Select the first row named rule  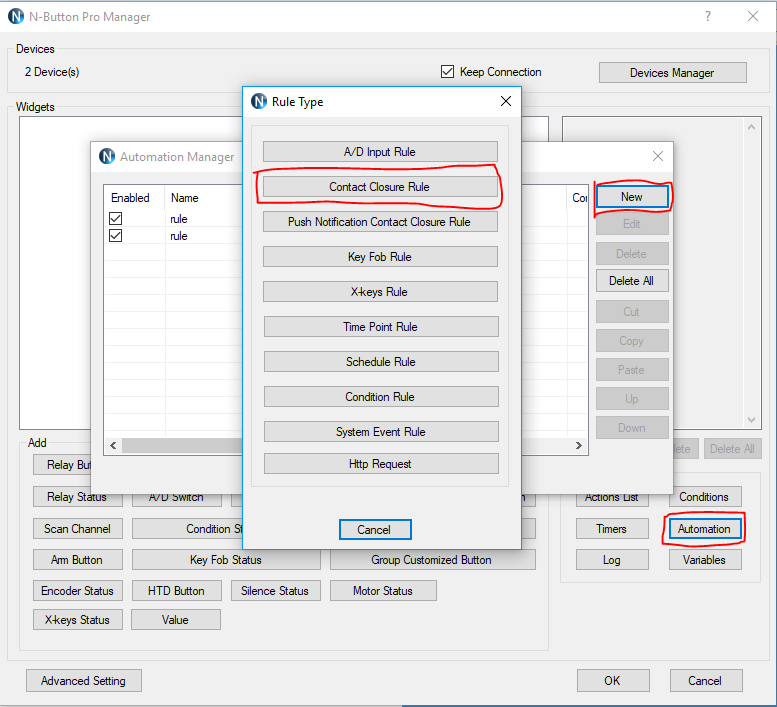click(179, 218)
